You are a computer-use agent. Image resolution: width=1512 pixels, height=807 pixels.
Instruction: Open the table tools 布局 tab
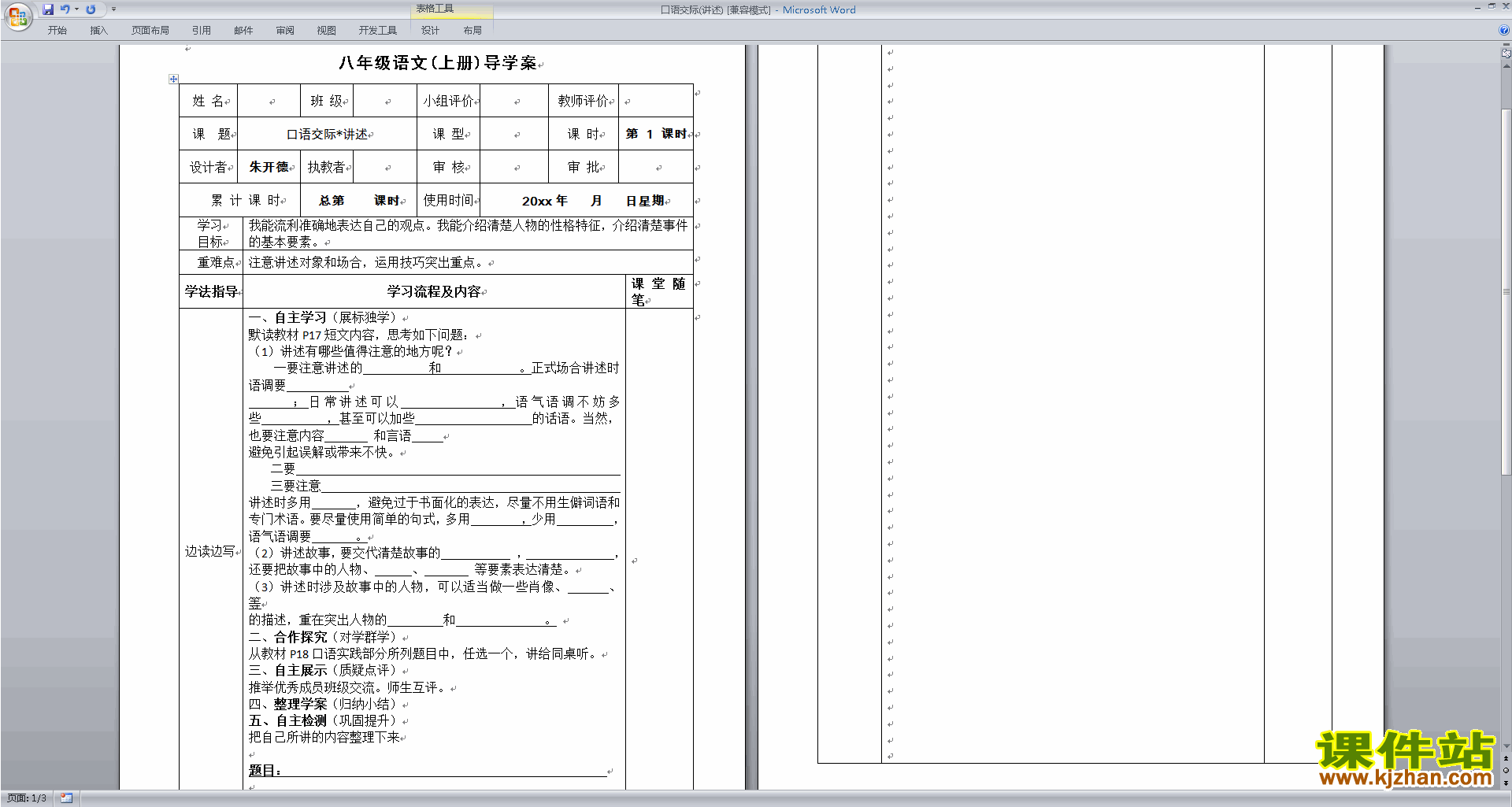click(x=472, y=31)
